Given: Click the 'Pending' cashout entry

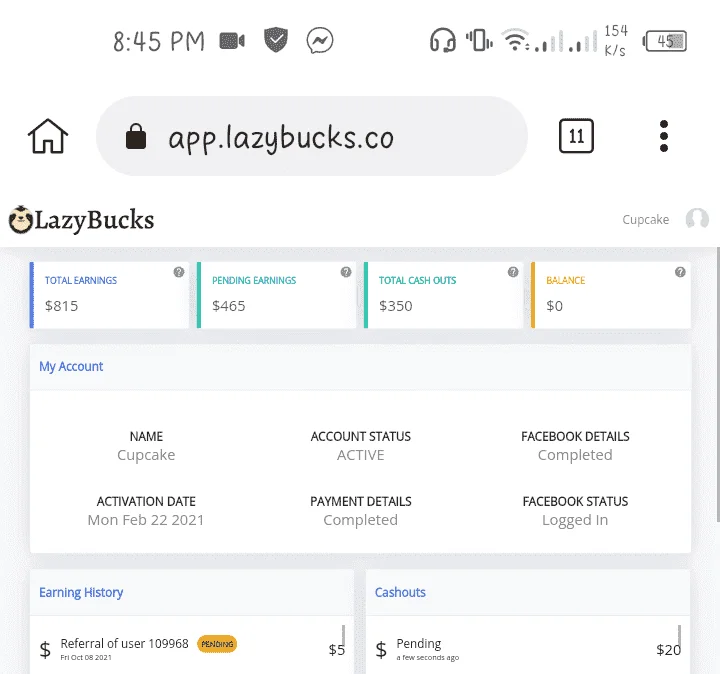Looking at the screenshot, I should (419, 643).
